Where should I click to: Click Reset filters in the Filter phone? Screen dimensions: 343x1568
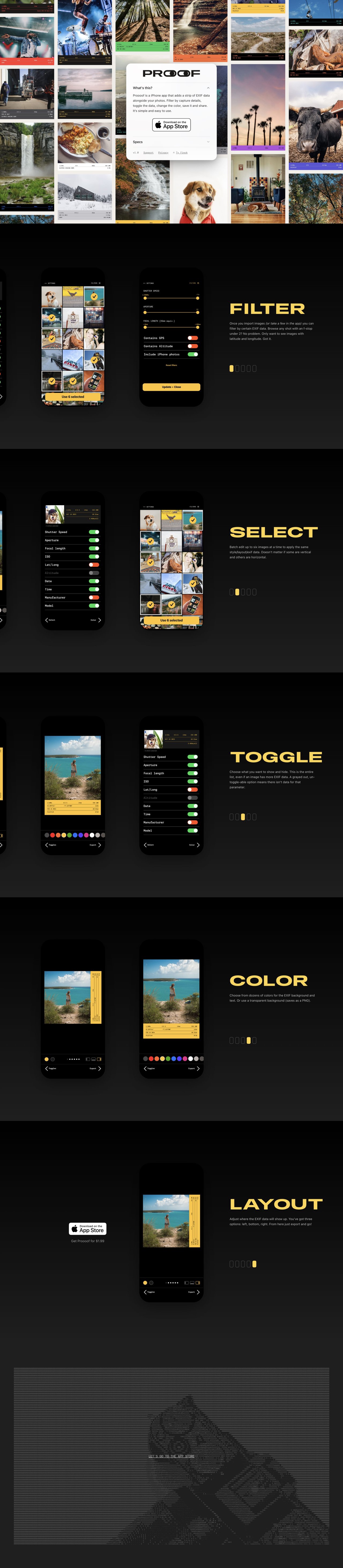pos(171,365)
